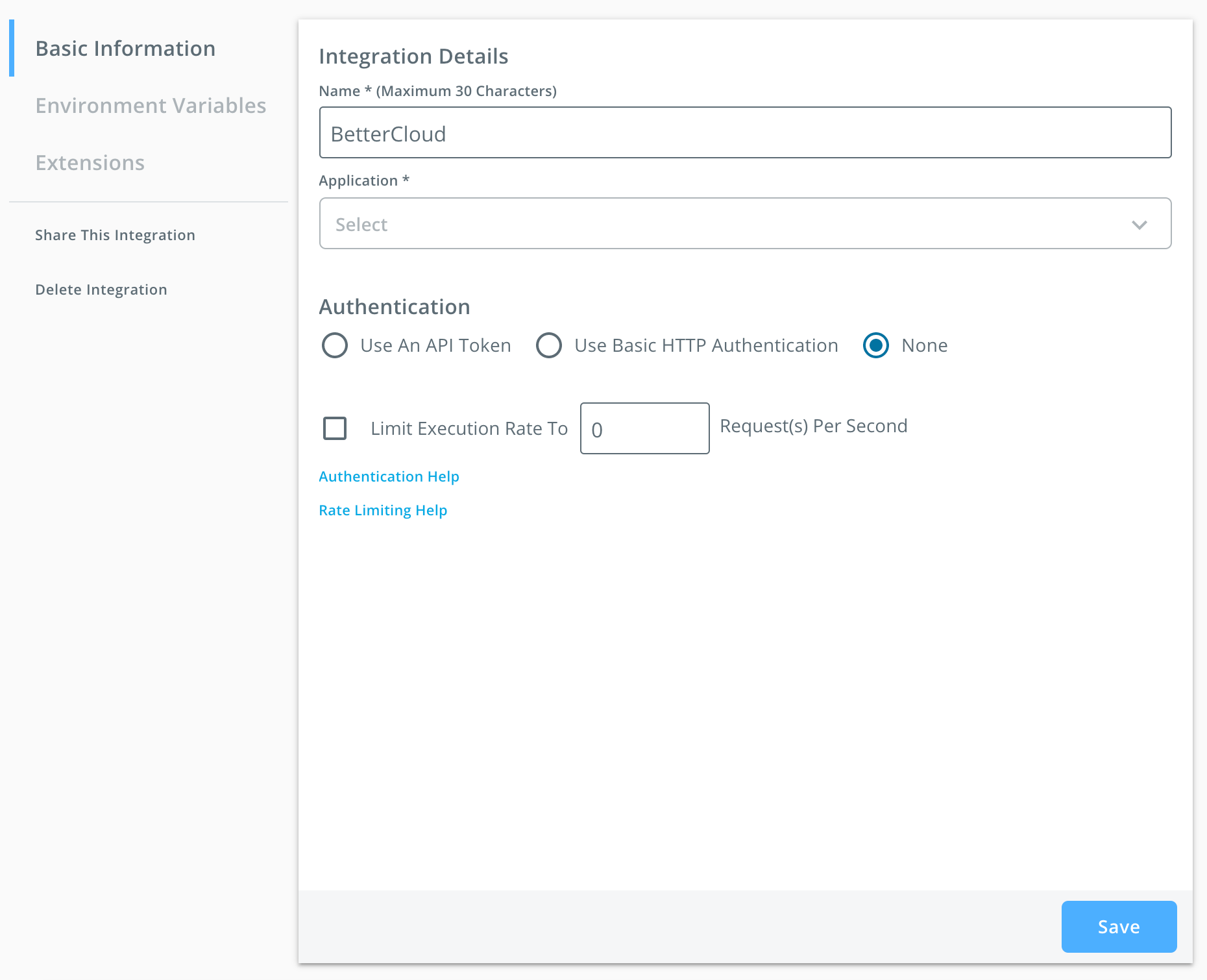Click the BetterCloud name value
This screenshot has width=1207, height=980.
(x=388, y=133)
